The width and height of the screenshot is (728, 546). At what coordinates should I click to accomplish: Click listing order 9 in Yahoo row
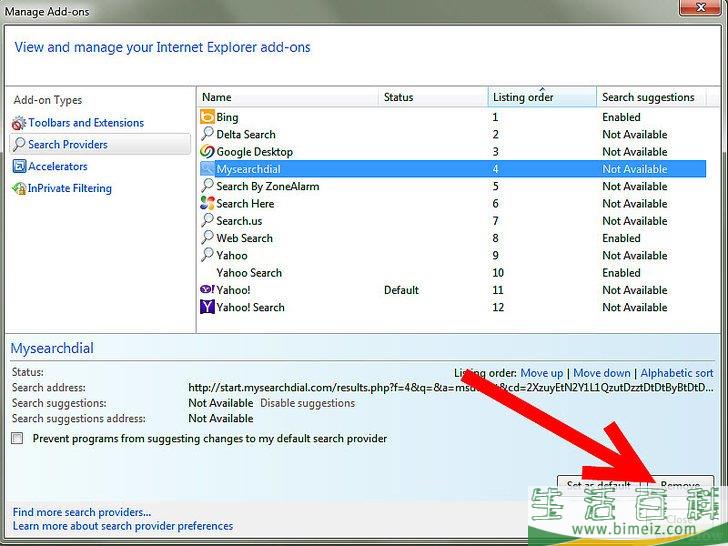pyautogui.click(x=495, y=255)
